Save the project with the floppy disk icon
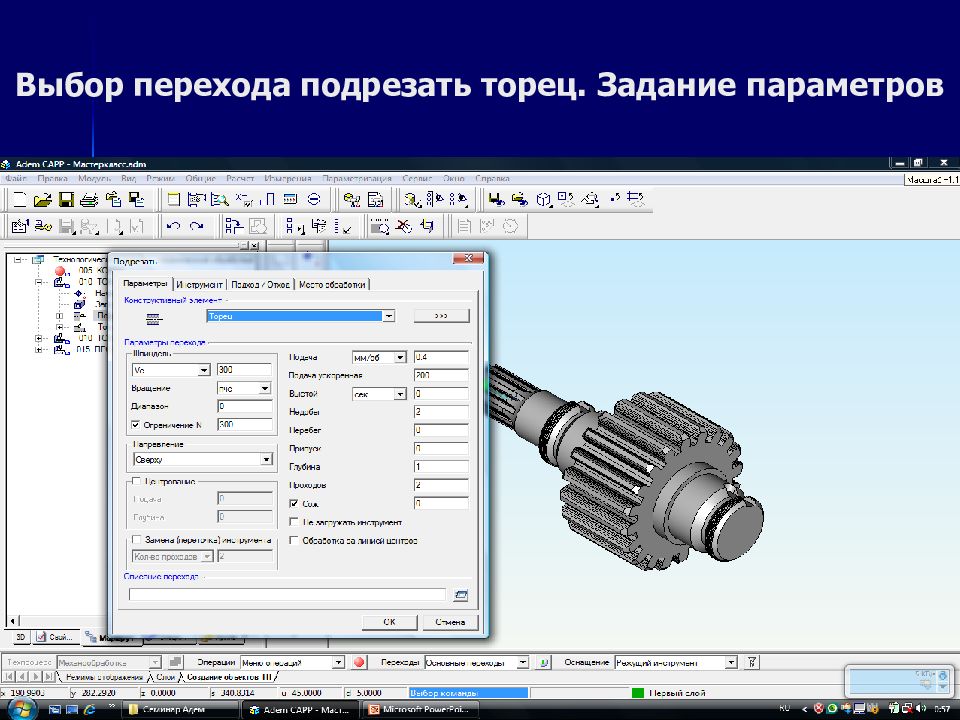The width and height of the screenshot is (960, 720). point(66,199)
